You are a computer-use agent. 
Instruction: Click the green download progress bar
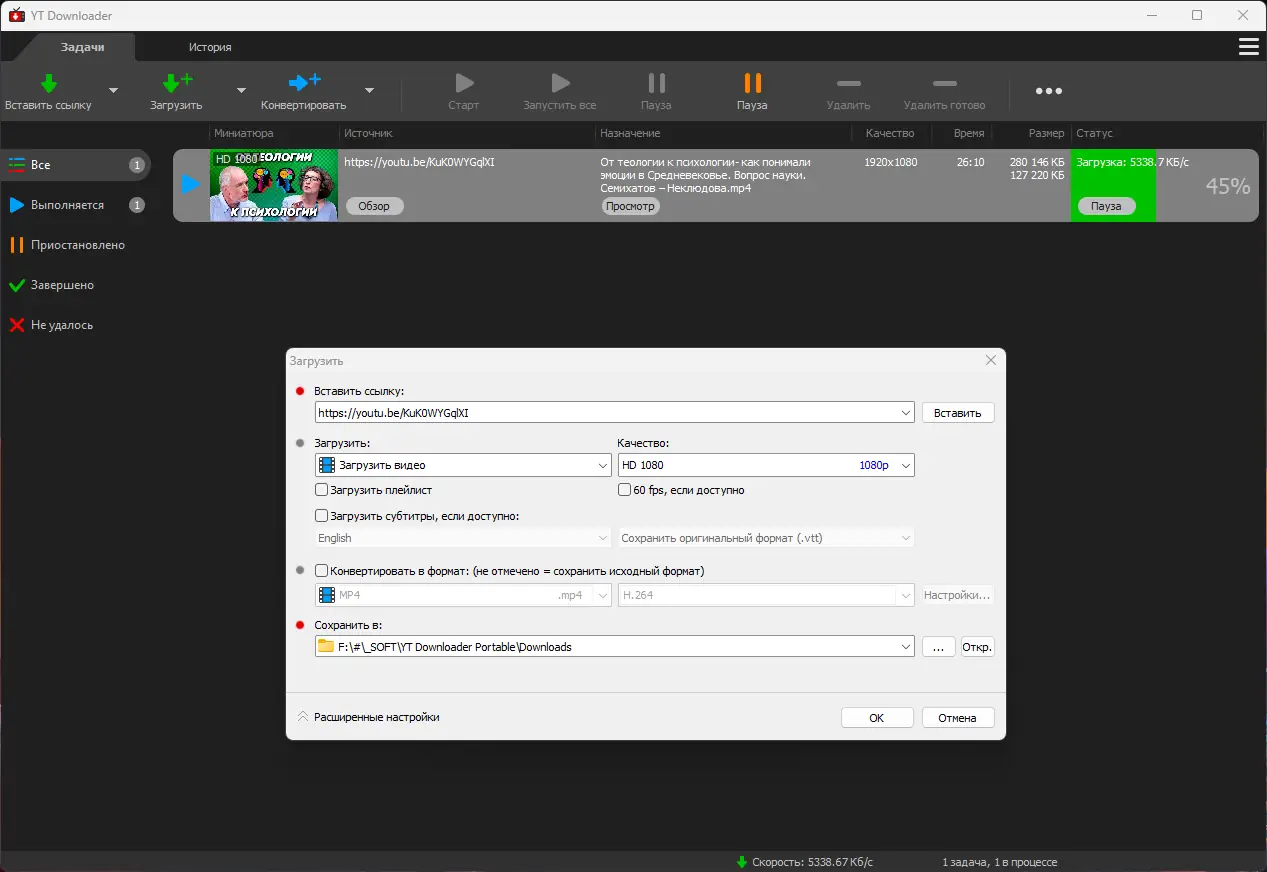[x=1112, y=180]
